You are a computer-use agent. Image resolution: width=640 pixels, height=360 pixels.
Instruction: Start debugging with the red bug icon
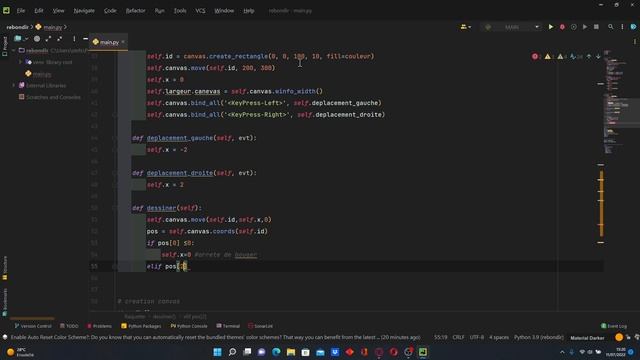click(x=562, y=27)
